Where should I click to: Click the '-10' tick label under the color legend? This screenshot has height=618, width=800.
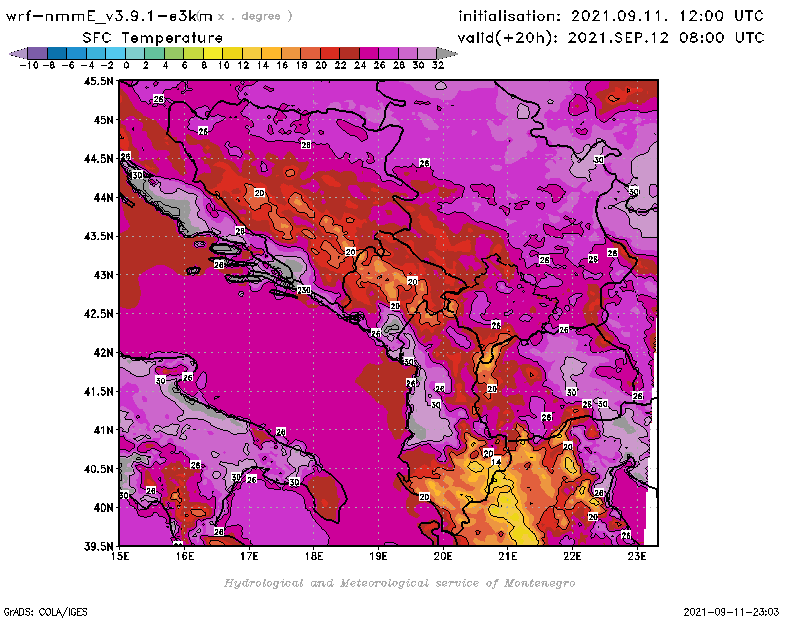coord(29,65)
